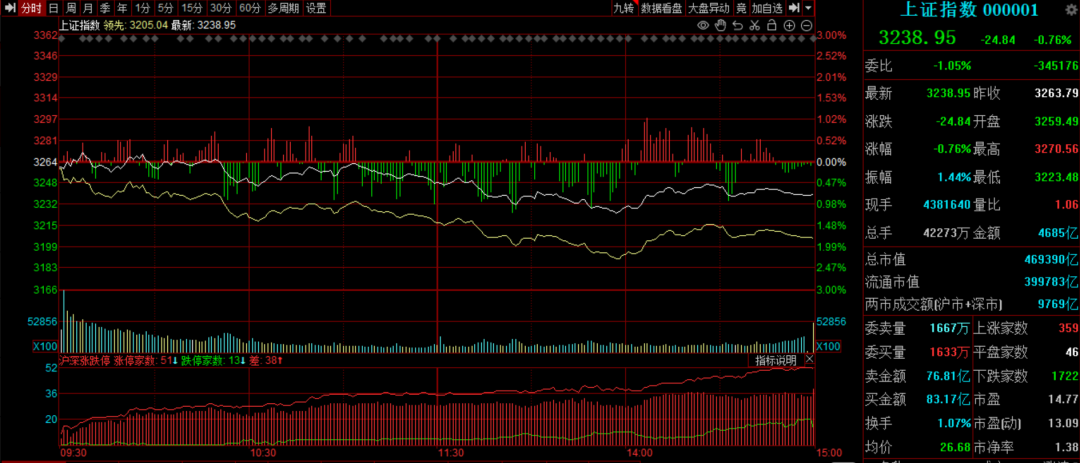Click the 11:30 time axis label
This screenshot has height=463, width=1080.
(x=450, y=453)
